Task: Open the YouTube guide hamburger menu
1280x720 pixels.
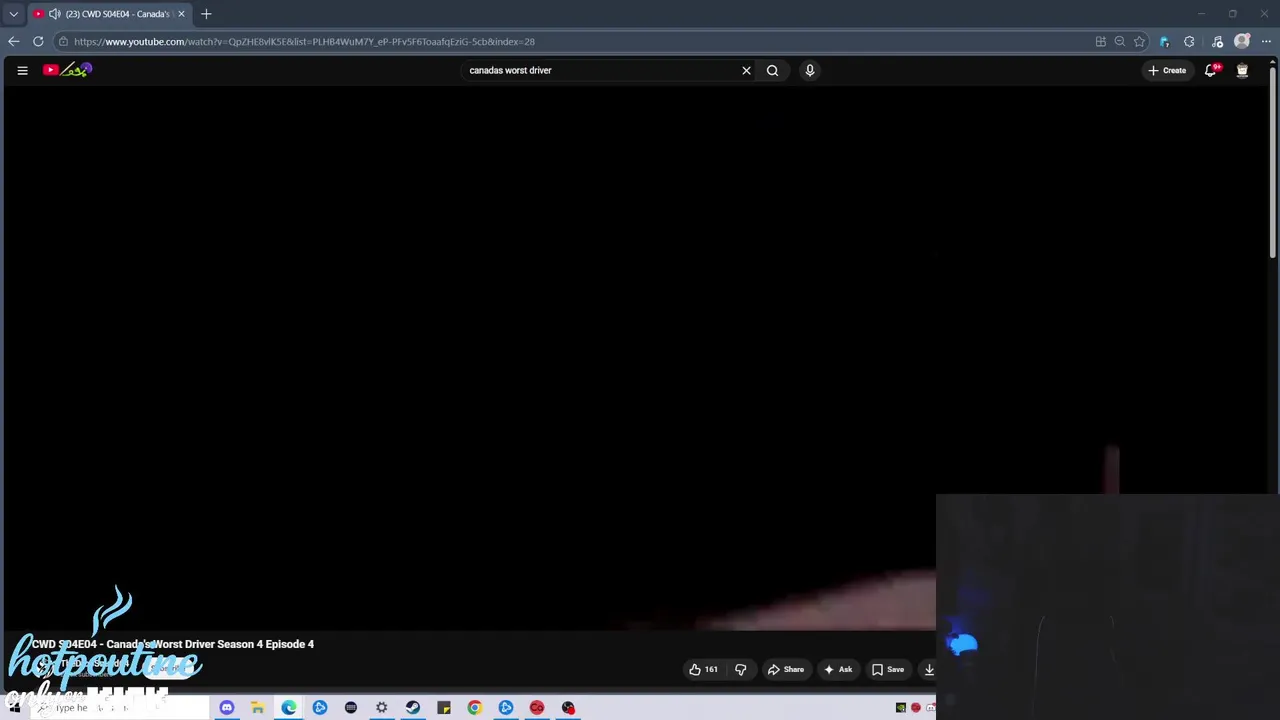Action: coord(22,70)
